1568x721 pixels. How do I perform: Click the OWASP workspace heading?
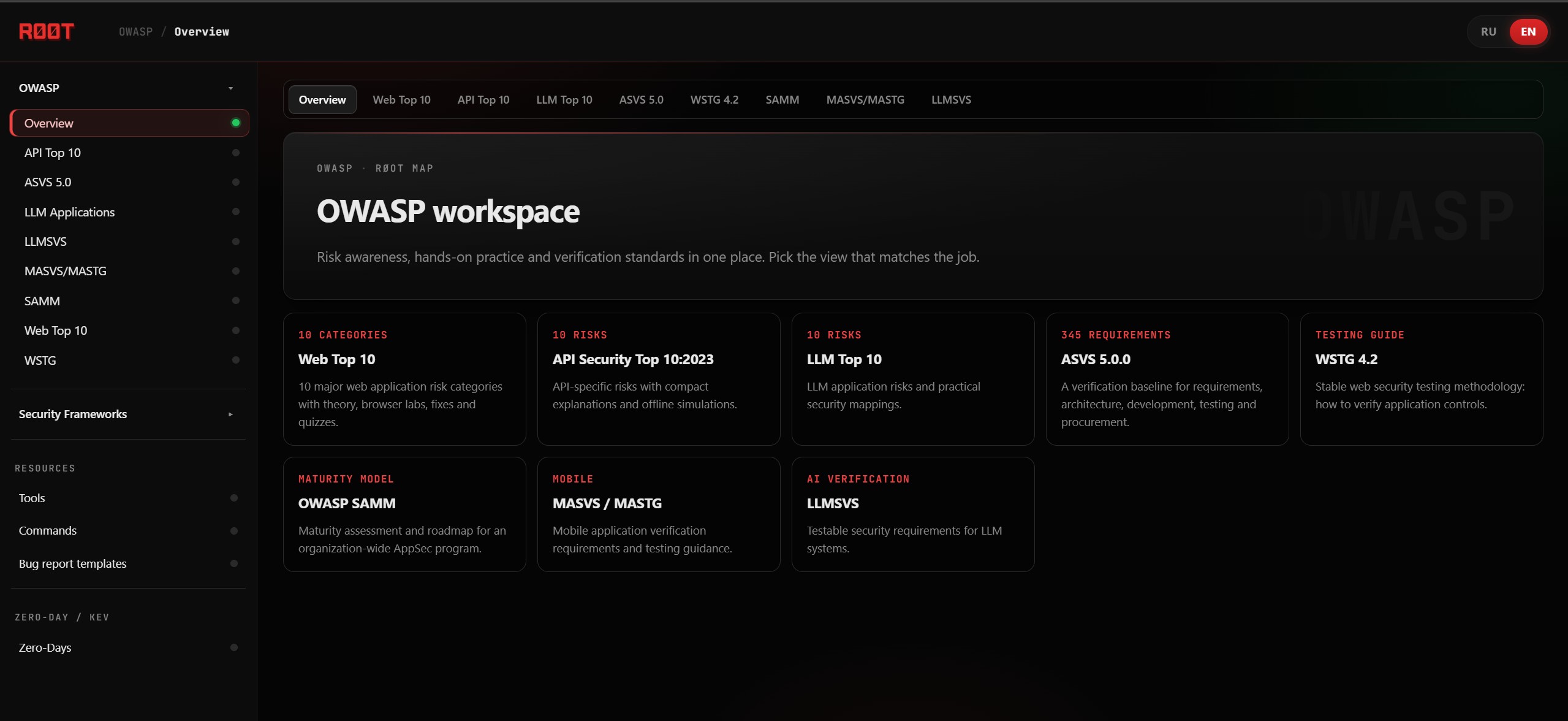(448, 212)
